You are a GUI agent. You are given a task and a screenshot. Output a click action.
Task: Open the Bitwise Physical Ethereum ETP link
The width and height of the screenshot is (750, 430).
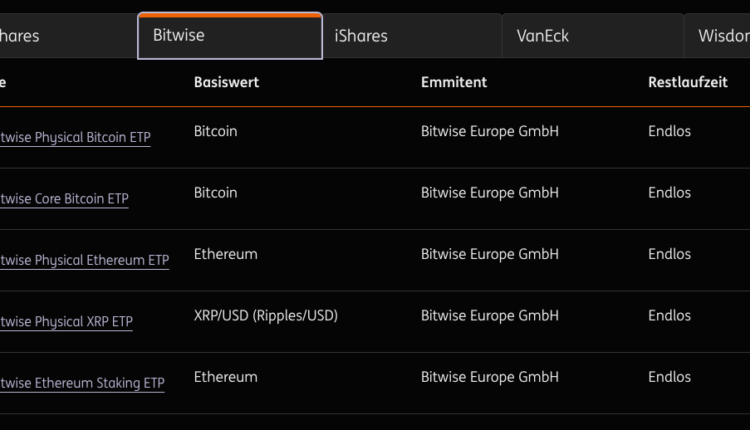[x=84, y=261]
